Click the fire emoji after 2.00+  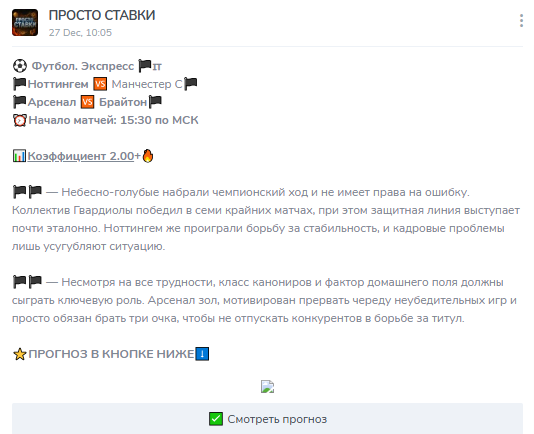(147, 156)
